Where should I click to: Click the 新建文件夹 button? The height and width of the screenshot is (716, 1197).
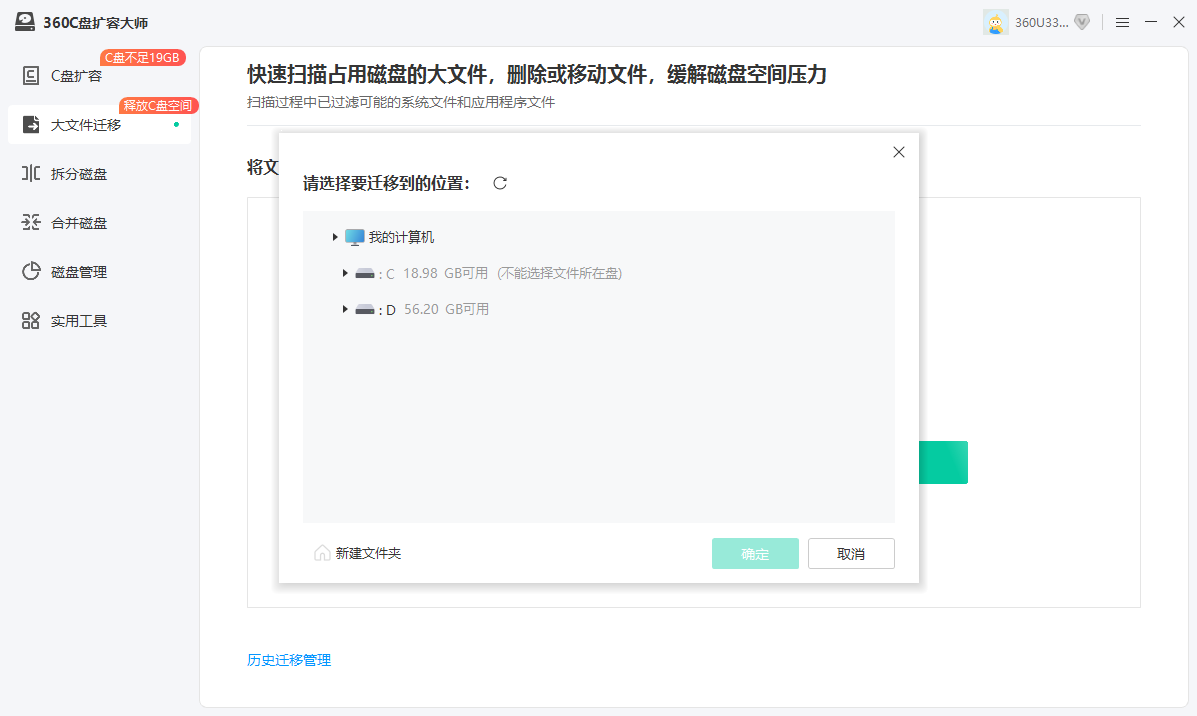[357, 553]
